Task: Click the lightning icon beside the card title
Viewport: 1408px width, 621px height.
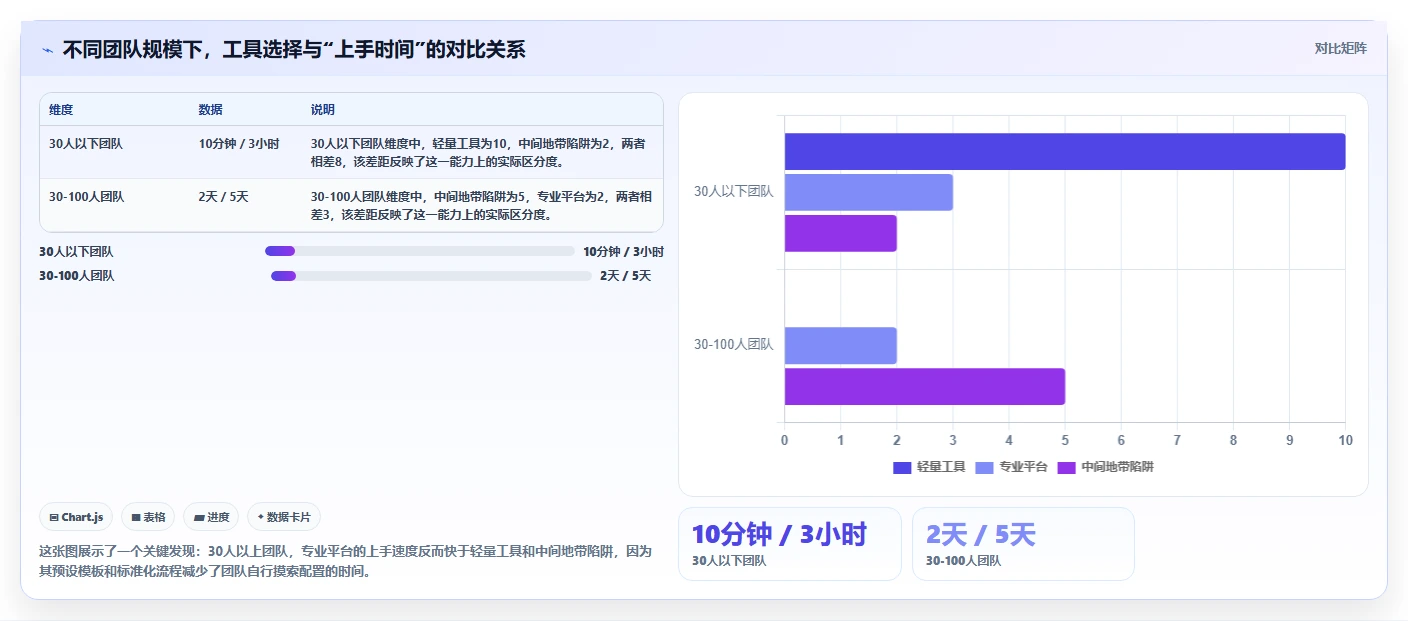Action: coord(47,50)
